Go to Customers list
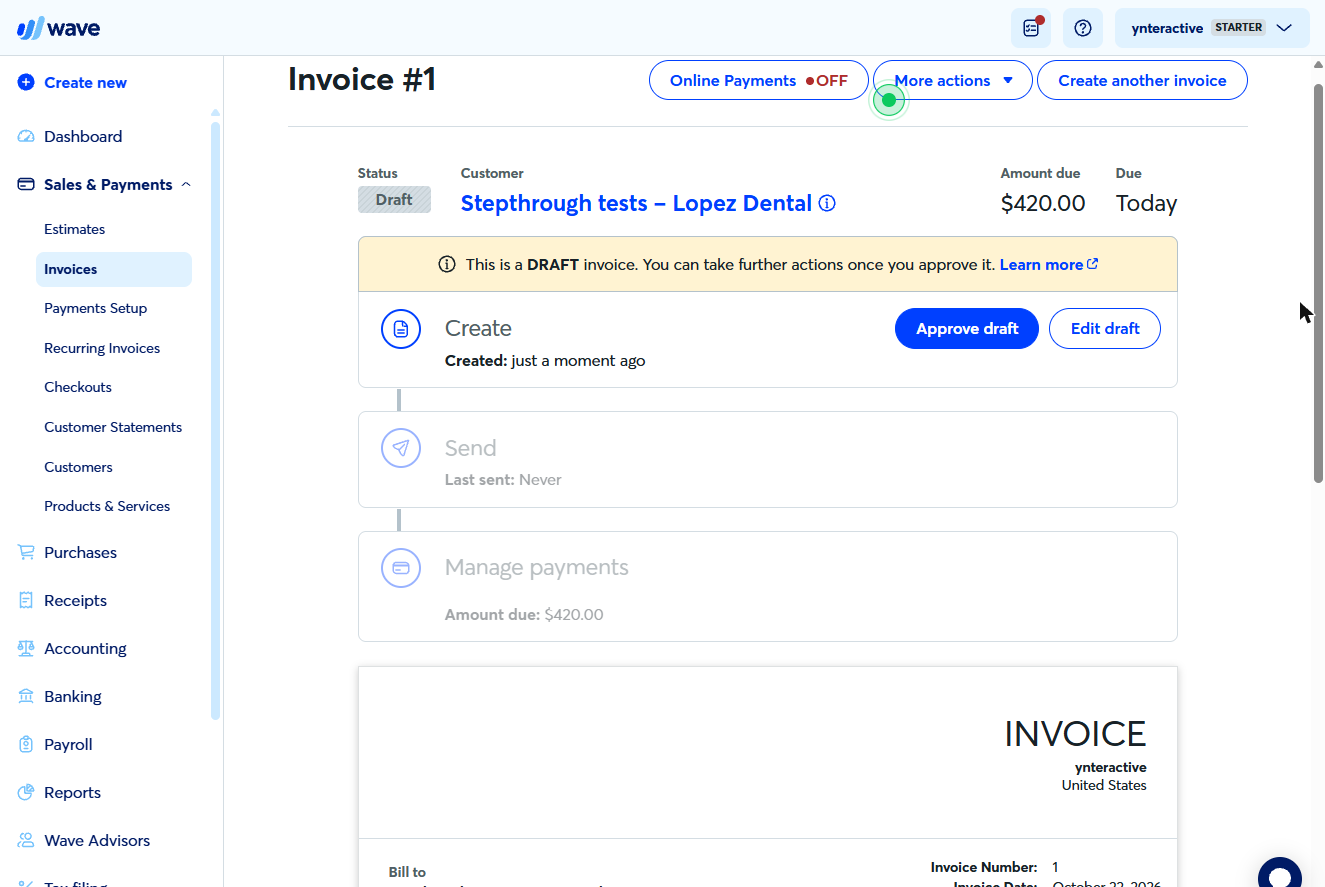The image size is (1325, 887). click(78, 467)
